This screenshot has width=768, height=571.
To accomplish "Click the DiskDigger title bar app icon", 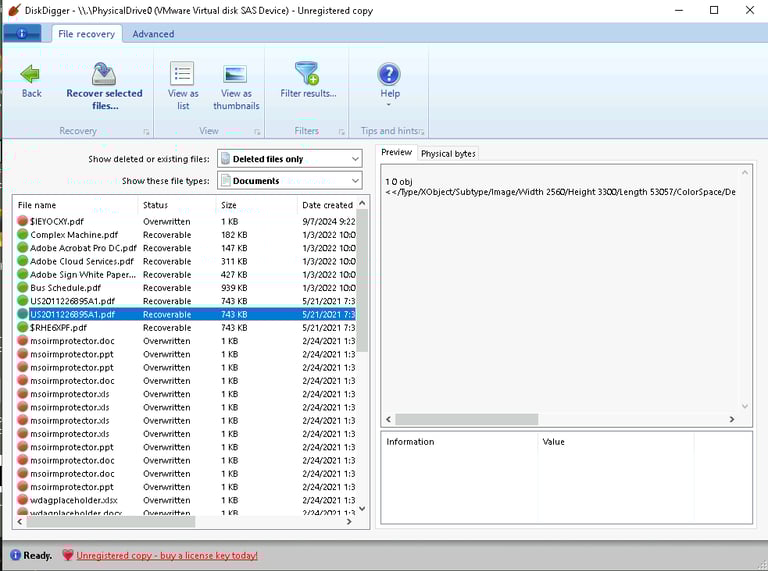I will pos(15,10).
